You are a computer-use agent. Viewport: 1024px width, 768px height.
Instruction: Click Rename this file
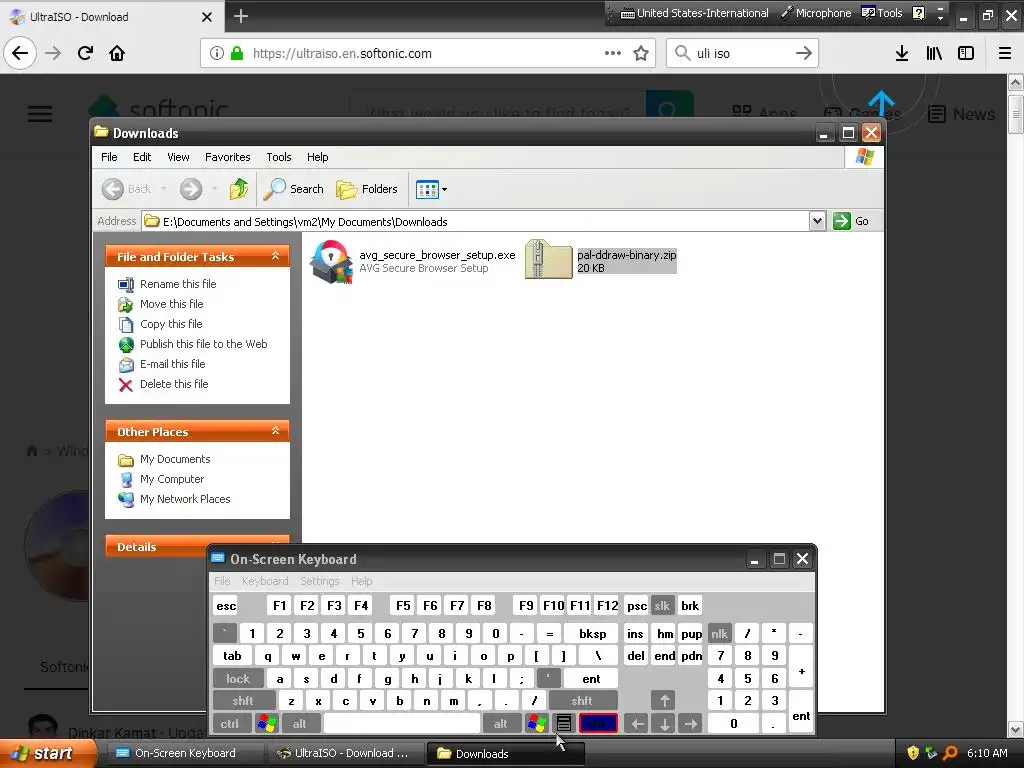178,284
